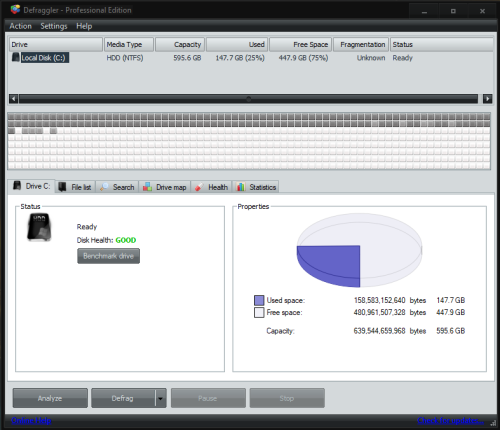The width and height of the screenshot is (500, 430).
Task: Click the Health tab icon
Action: [199, 187]
